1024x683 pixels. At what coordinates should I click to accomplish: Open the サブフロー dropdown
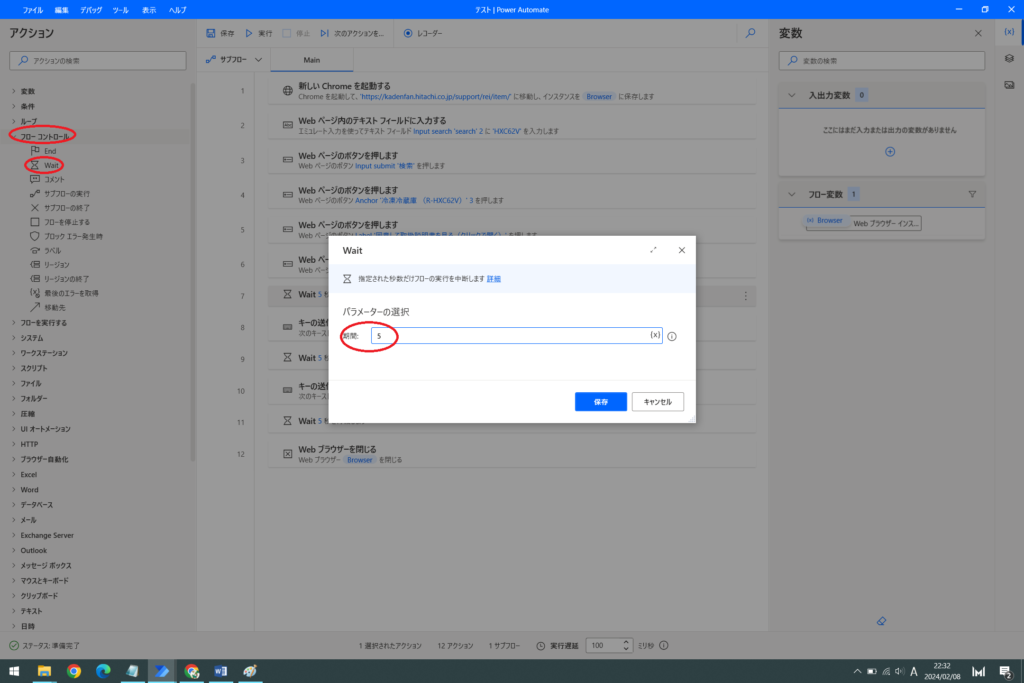pos(233,60)
